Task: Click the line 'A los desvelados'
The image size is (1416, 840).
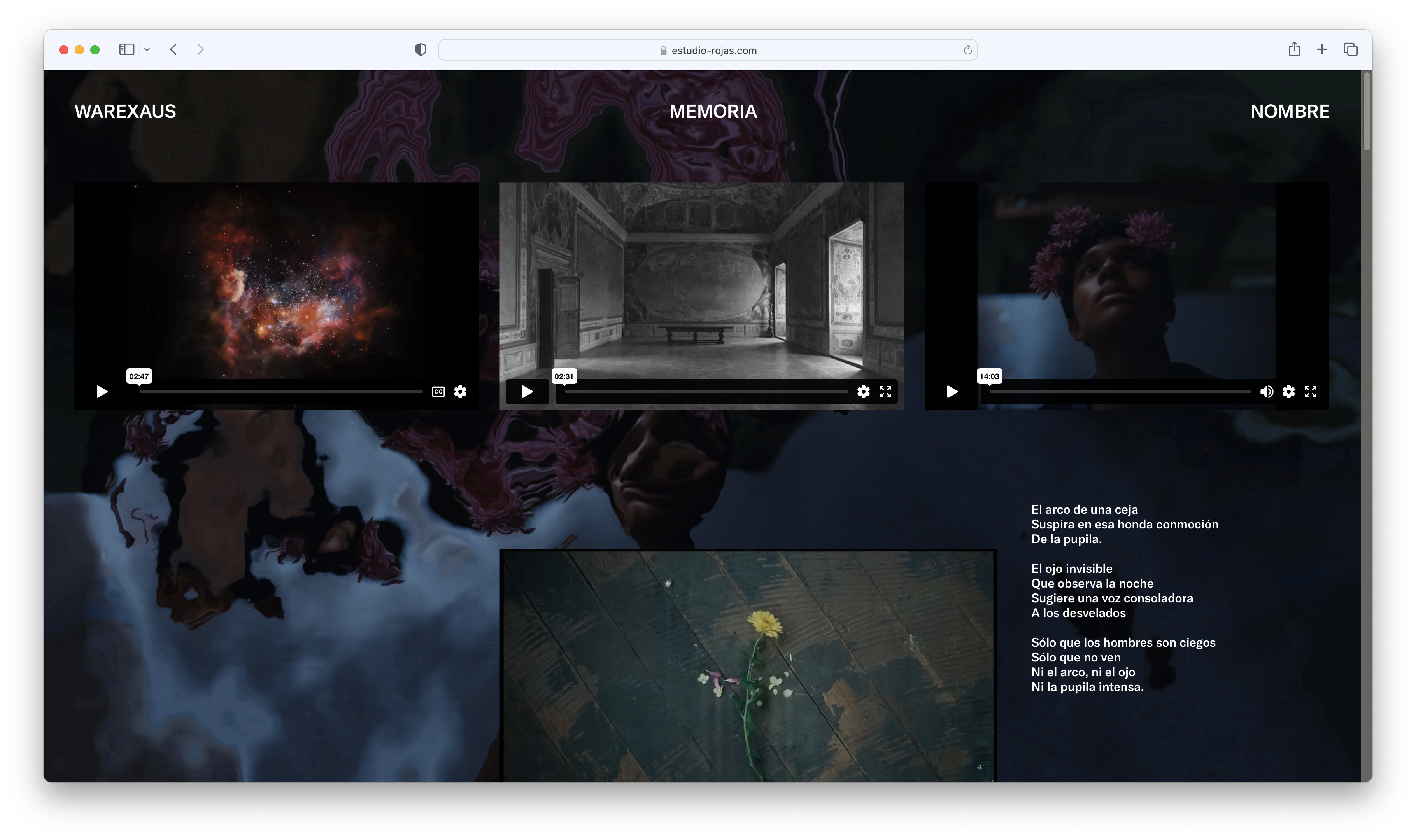Action: (x=1078, y=613)
